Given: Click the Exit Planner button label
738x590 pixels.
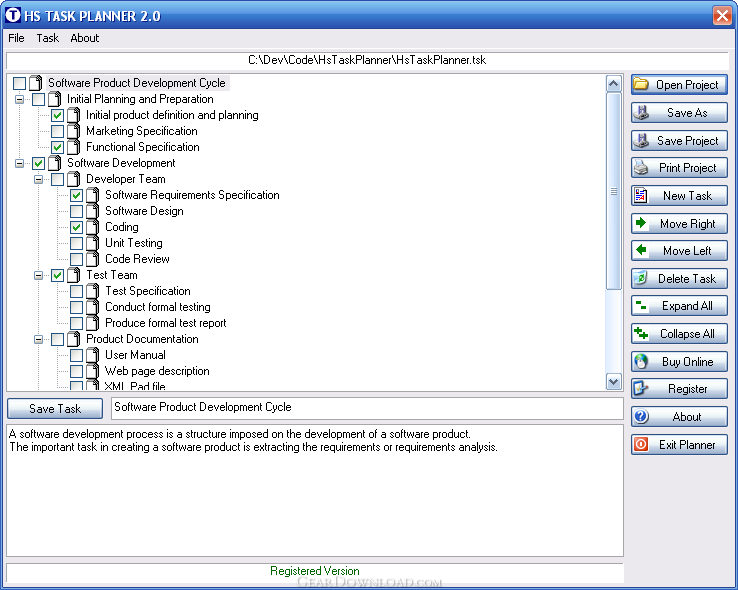Looking at the screenshot, I should coord(687,445).
